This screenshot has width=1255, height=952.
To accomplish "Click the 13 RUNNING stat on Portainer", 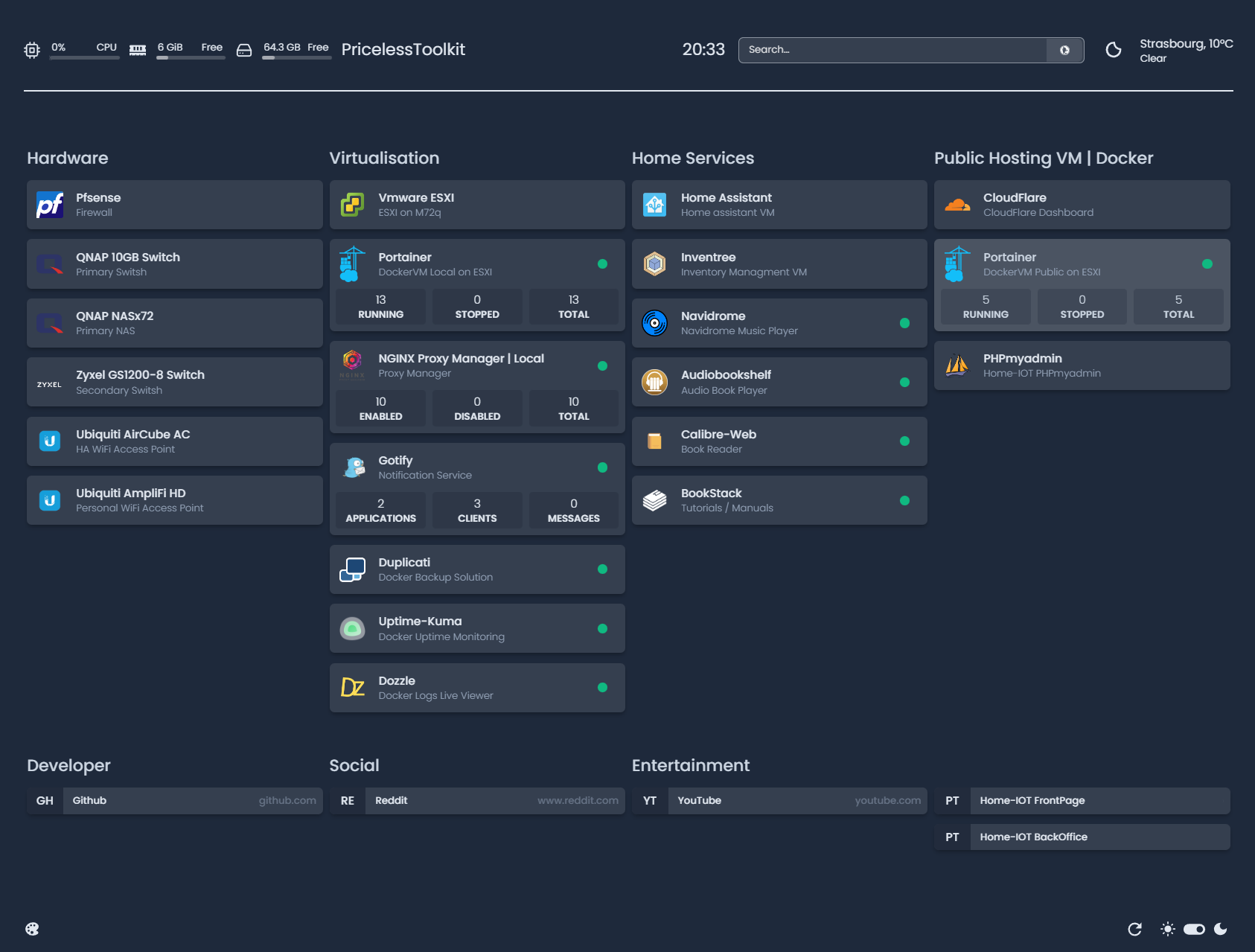I will (380, 306).
